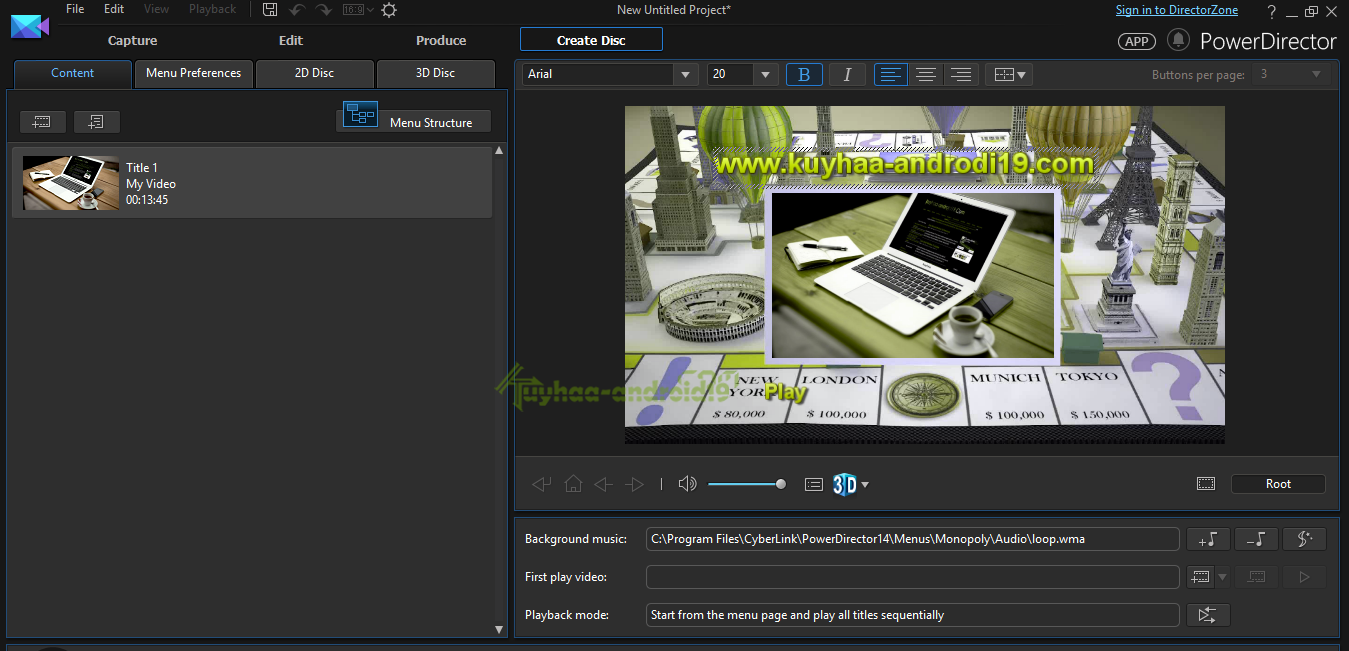Screen dimensions: 1349x651
Task: Click the save project icon
Action: point(270,10)
